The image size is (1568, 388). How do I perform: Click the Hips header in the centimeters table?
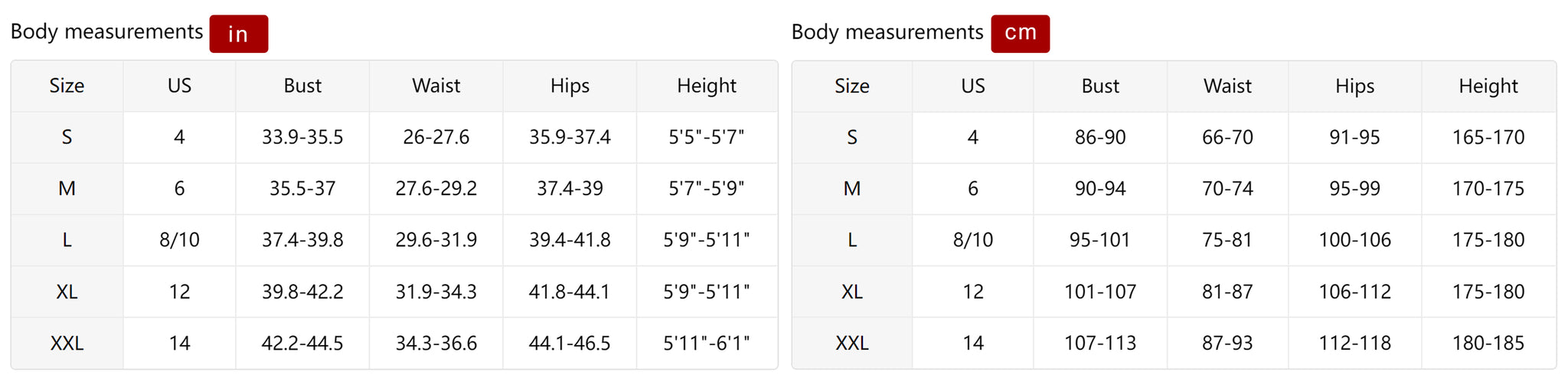[x=1354, y=86]
